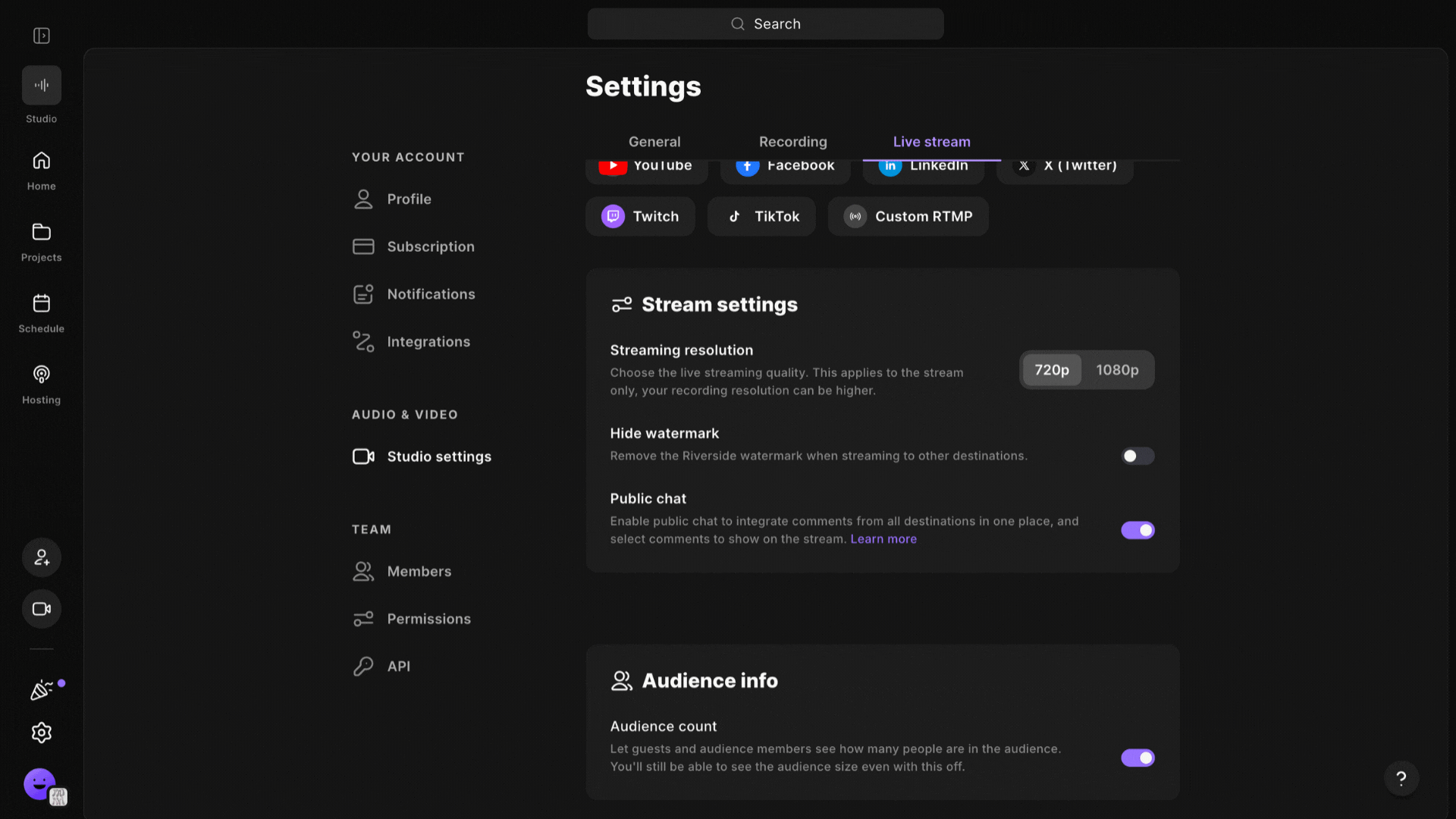Image resolution: width=1456 pixels, height=819 pixels.
Task: Click the invite people icon
Action: 42,557
